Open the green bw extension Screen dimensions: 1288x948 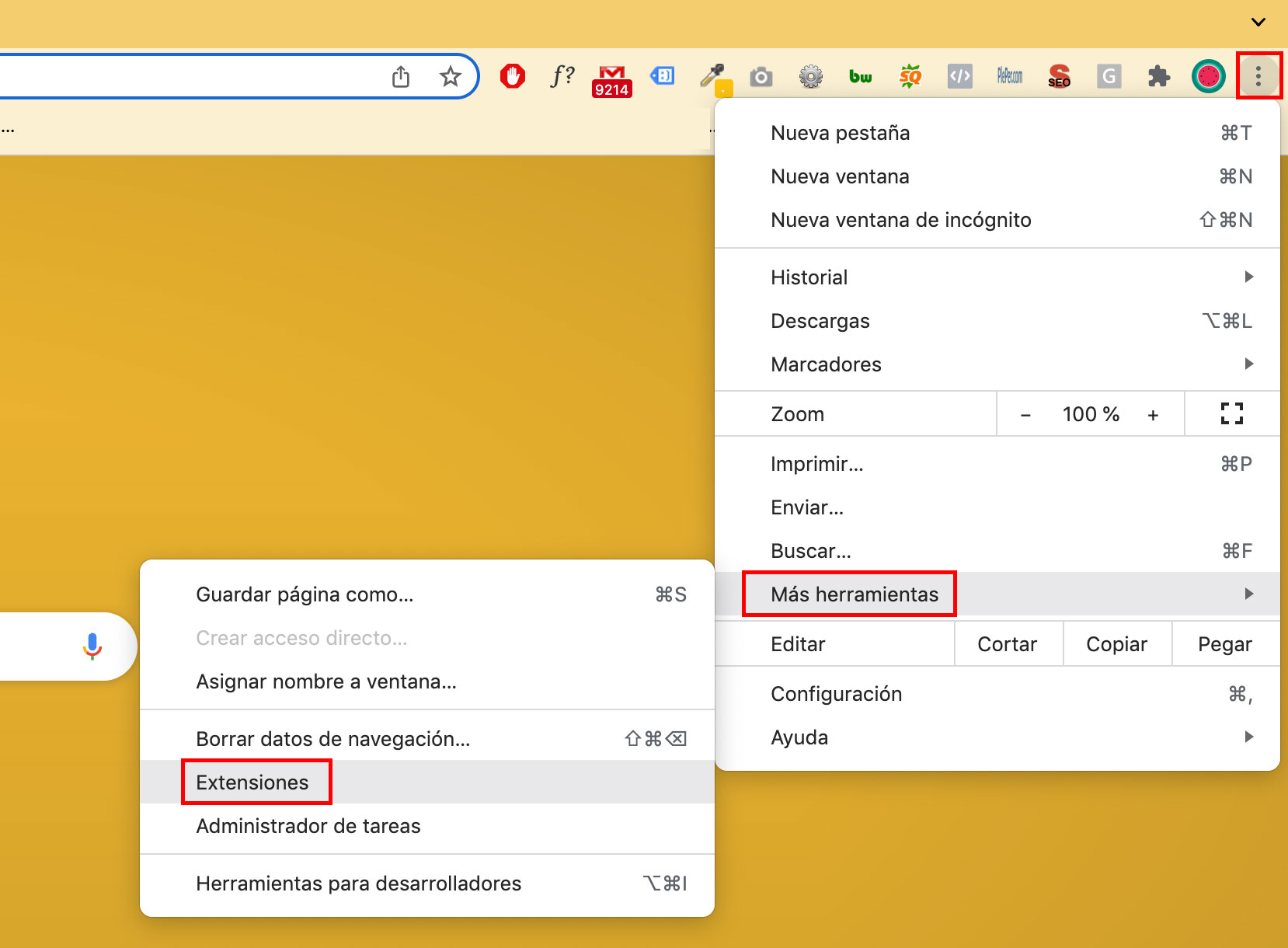pos(861,76)
